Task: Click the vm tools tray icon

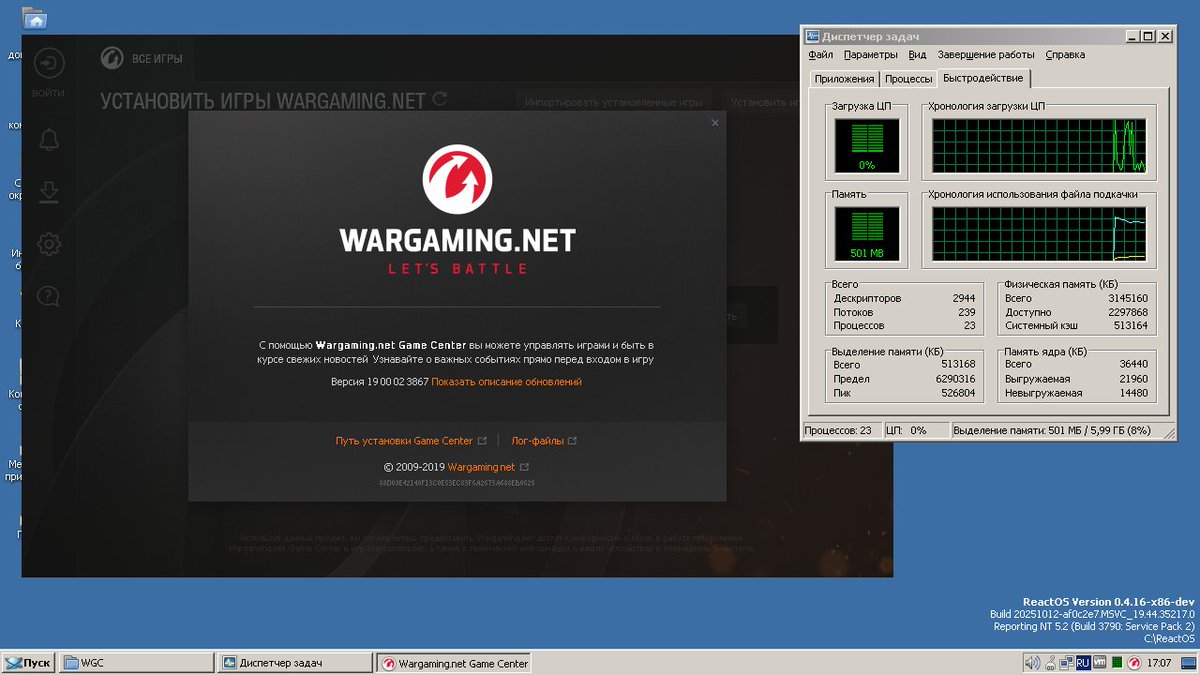Action: (1099, 662)
